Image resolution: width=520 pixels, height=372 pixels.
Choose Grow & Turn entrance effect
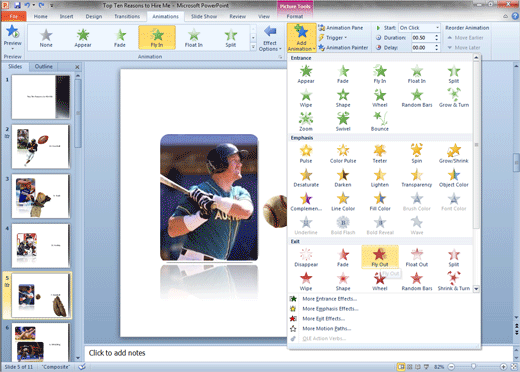point(454,97)
